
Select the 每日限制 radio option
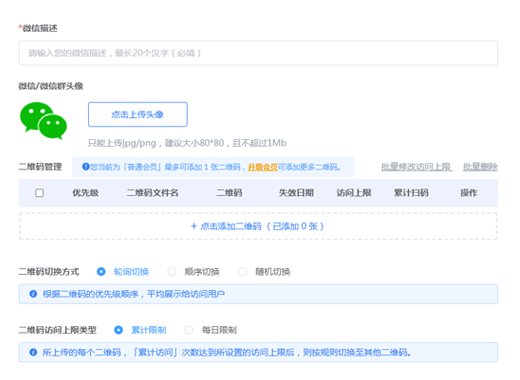(211, 330)
